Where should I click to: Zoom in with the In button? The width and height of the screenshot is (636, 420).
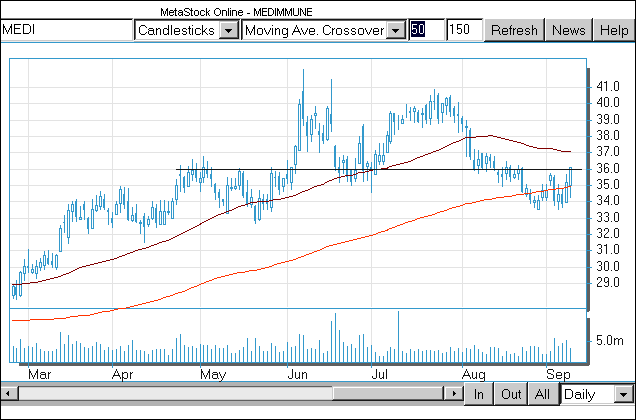pyautogui.click(x=479, y=394)
